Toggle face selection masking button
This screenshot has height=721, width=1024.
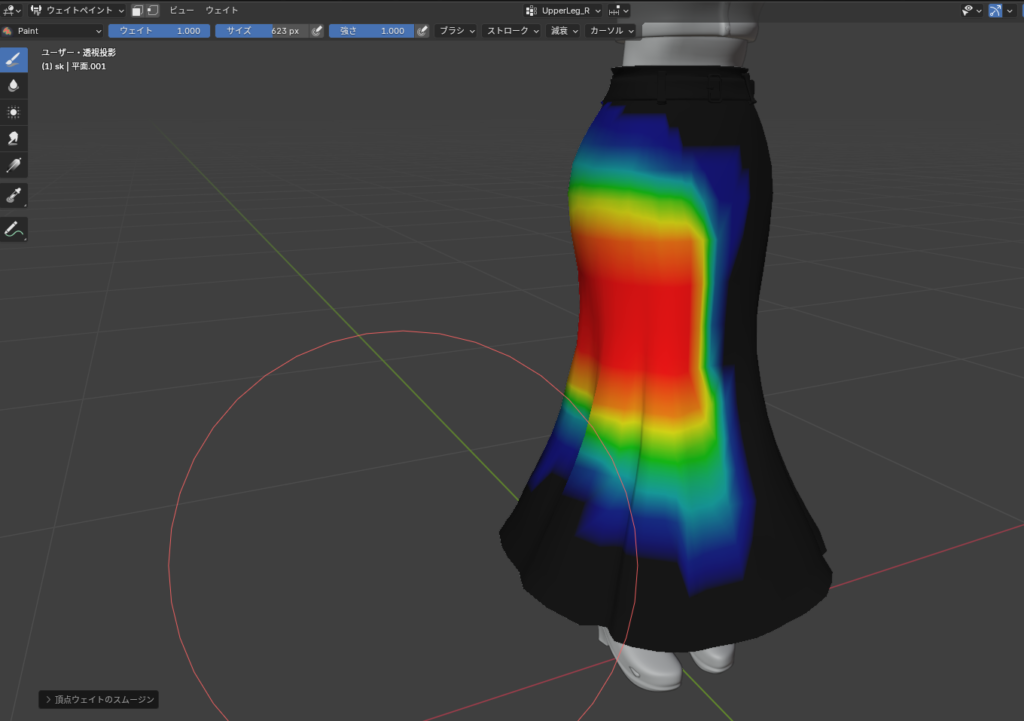coord(138,10)
